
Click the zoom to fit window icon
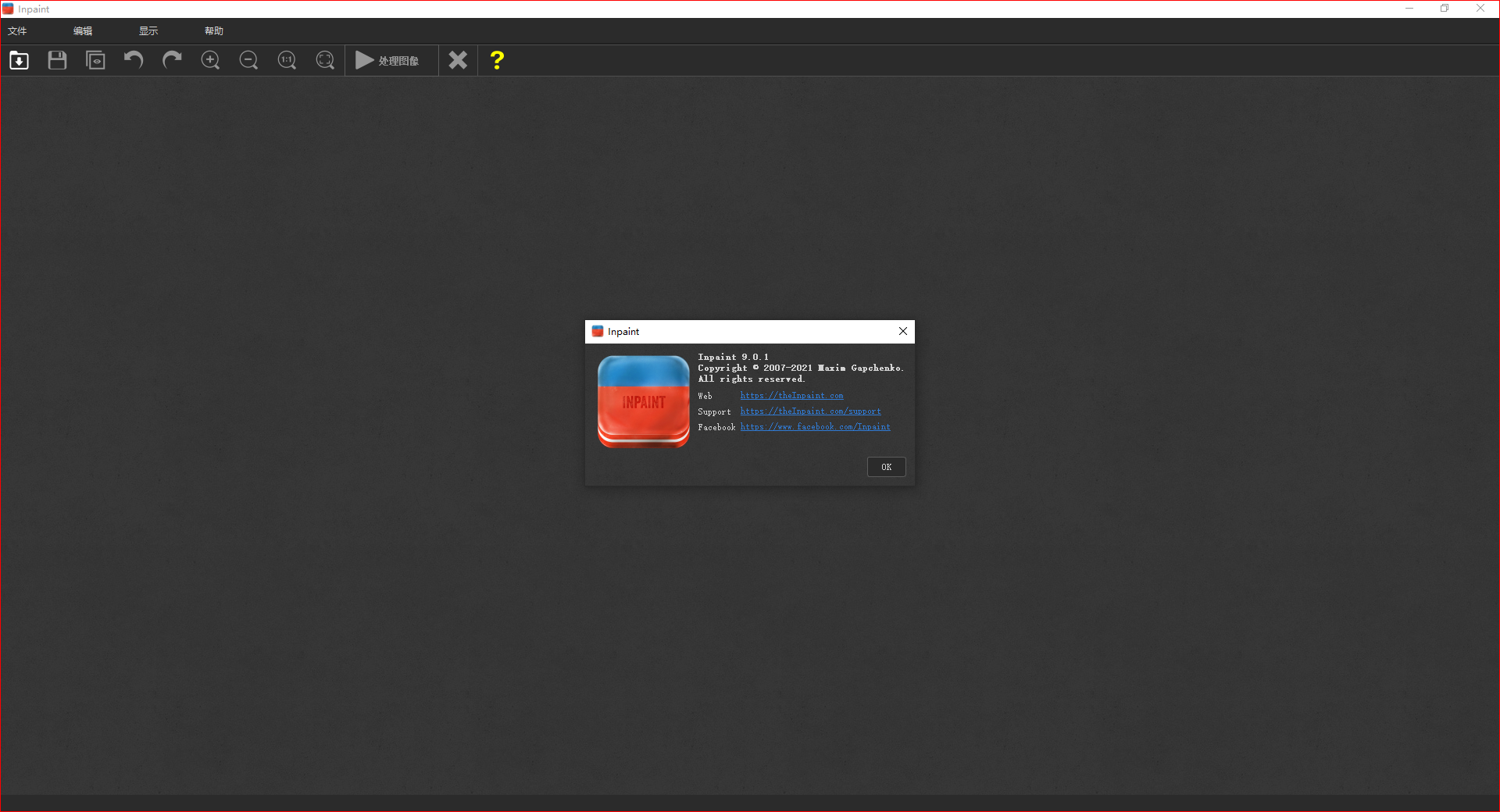click(x=325, y=60)
